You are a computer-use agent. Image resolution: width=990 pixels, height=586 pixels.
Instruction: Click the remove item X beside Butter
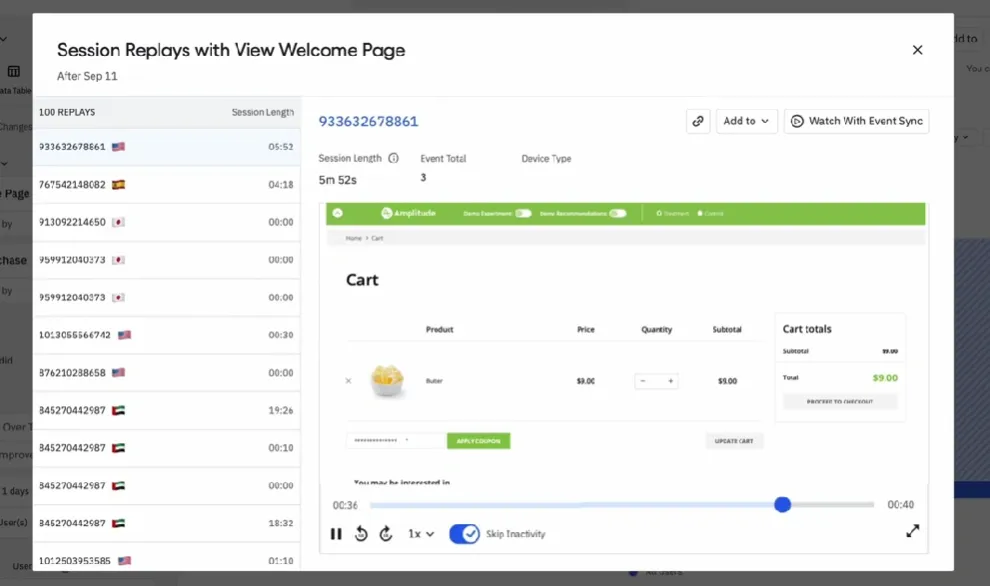coord(348,381)
